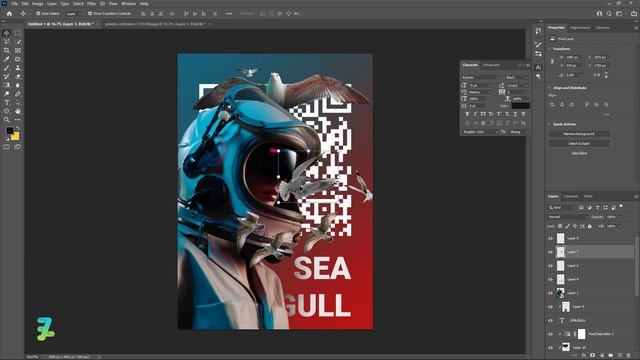The height and width of the screenshot is (360, 640).
Task: Hide Layer 7 with its eye icon
Action: tap(550, 252)
